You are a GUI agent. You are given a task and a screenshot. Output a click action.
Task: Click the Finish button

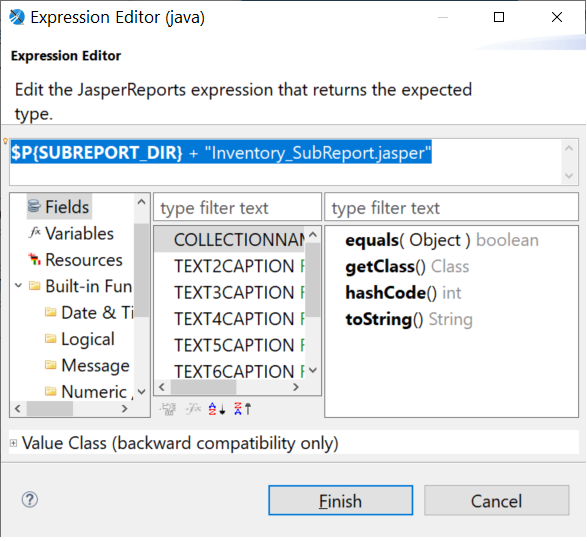coord(341,501)
